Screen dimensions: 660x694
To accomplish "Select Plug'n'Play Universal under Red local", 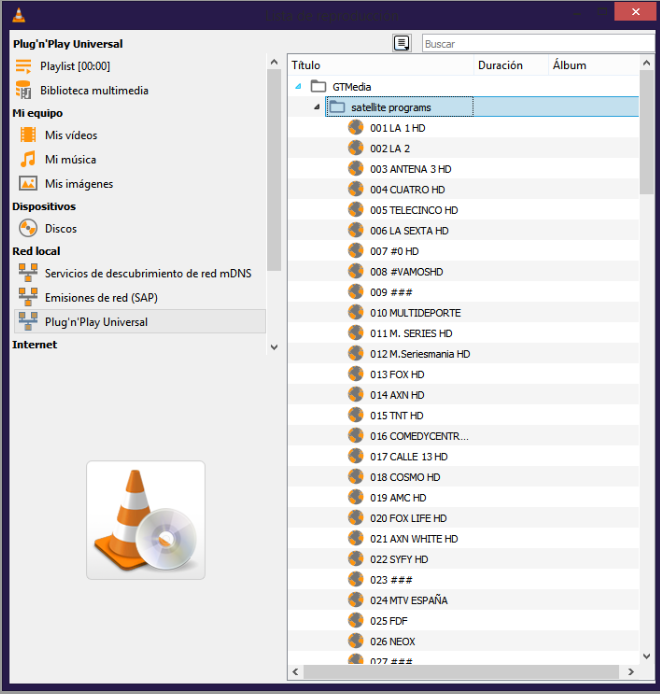I will [x=139, y=322].
